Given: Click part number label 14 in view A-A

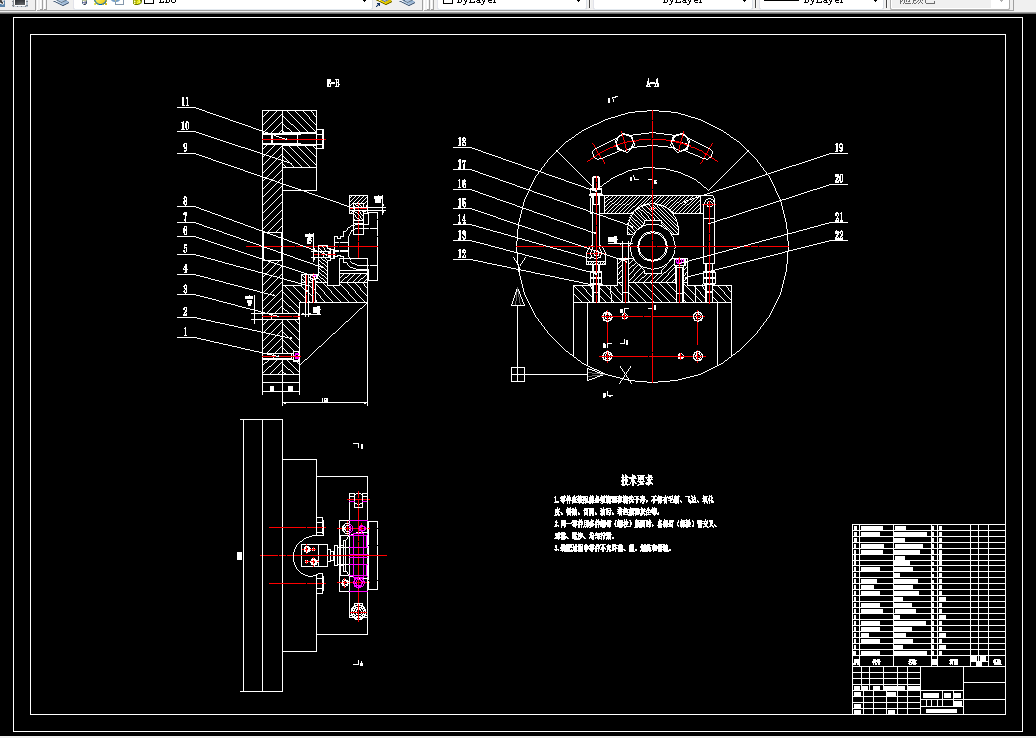Looking at the screenshot, I should pos(462,219).
